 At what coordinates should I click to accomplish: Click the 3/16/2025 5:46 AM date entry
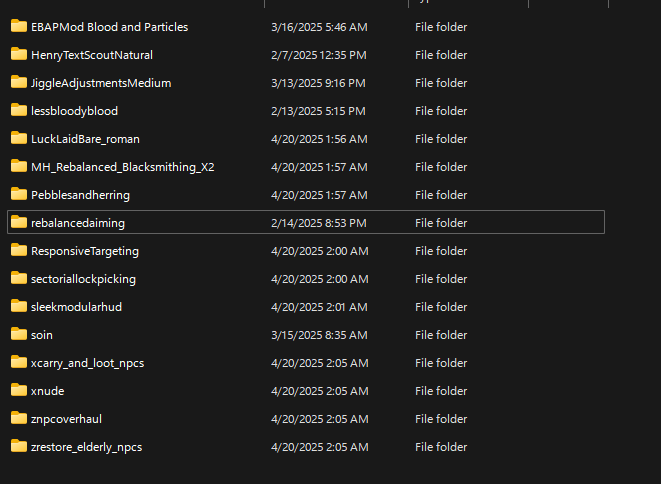[318, 27]
